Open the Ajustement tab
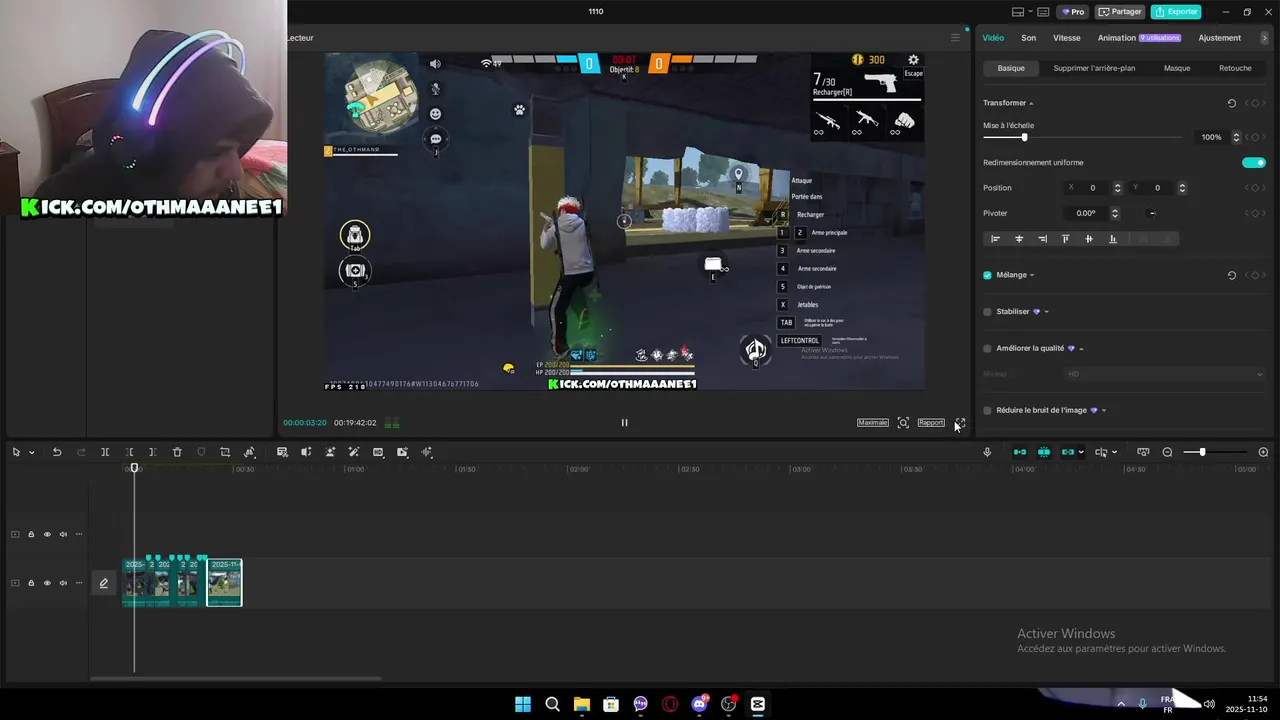Viewport: 1280px width, 720px height. click(1220, 38)
